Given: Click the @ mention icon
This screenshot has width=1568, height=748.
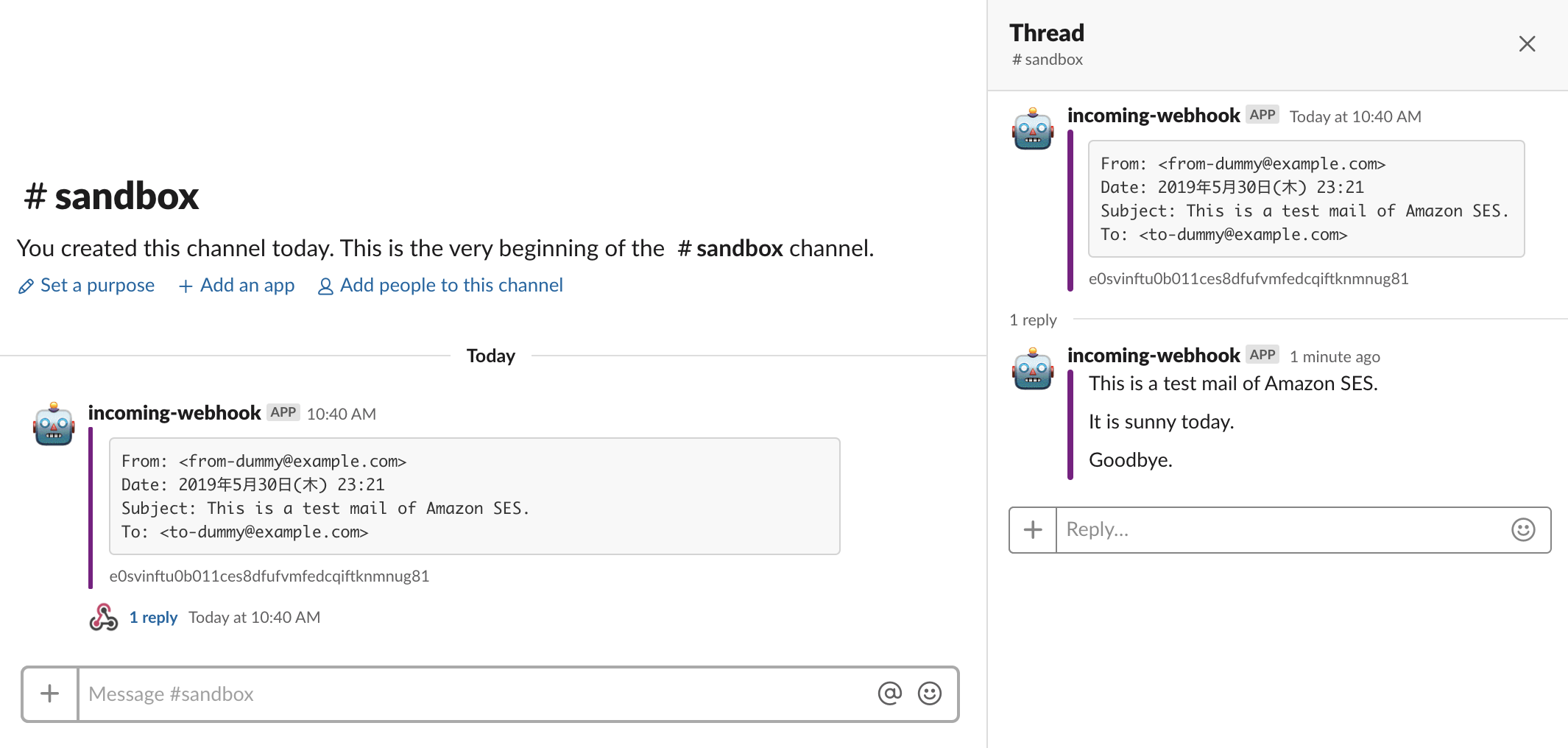Looking at the screenshot, I should [889, 694].
